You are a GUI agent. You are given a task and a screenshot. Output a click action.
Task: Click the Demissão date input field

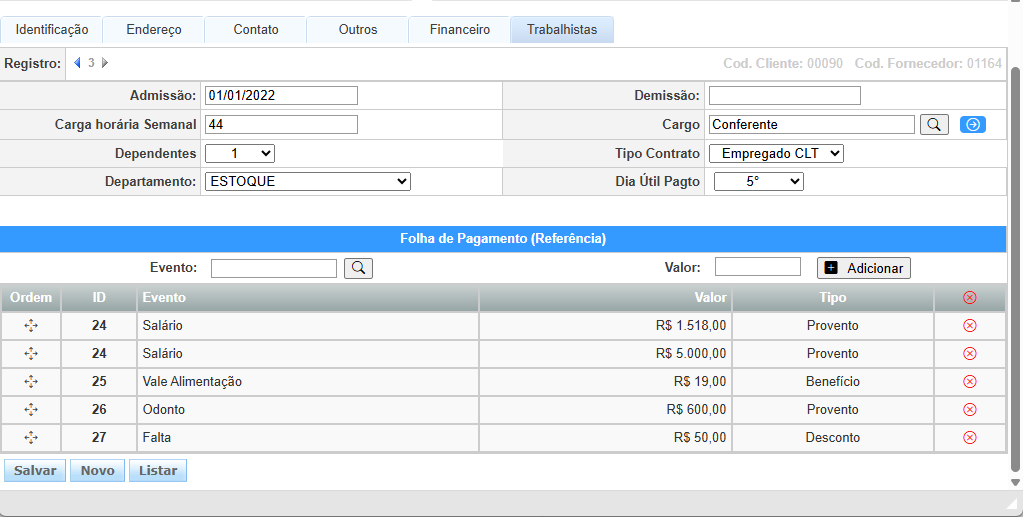pyautogui.click(x=784, y=96)
